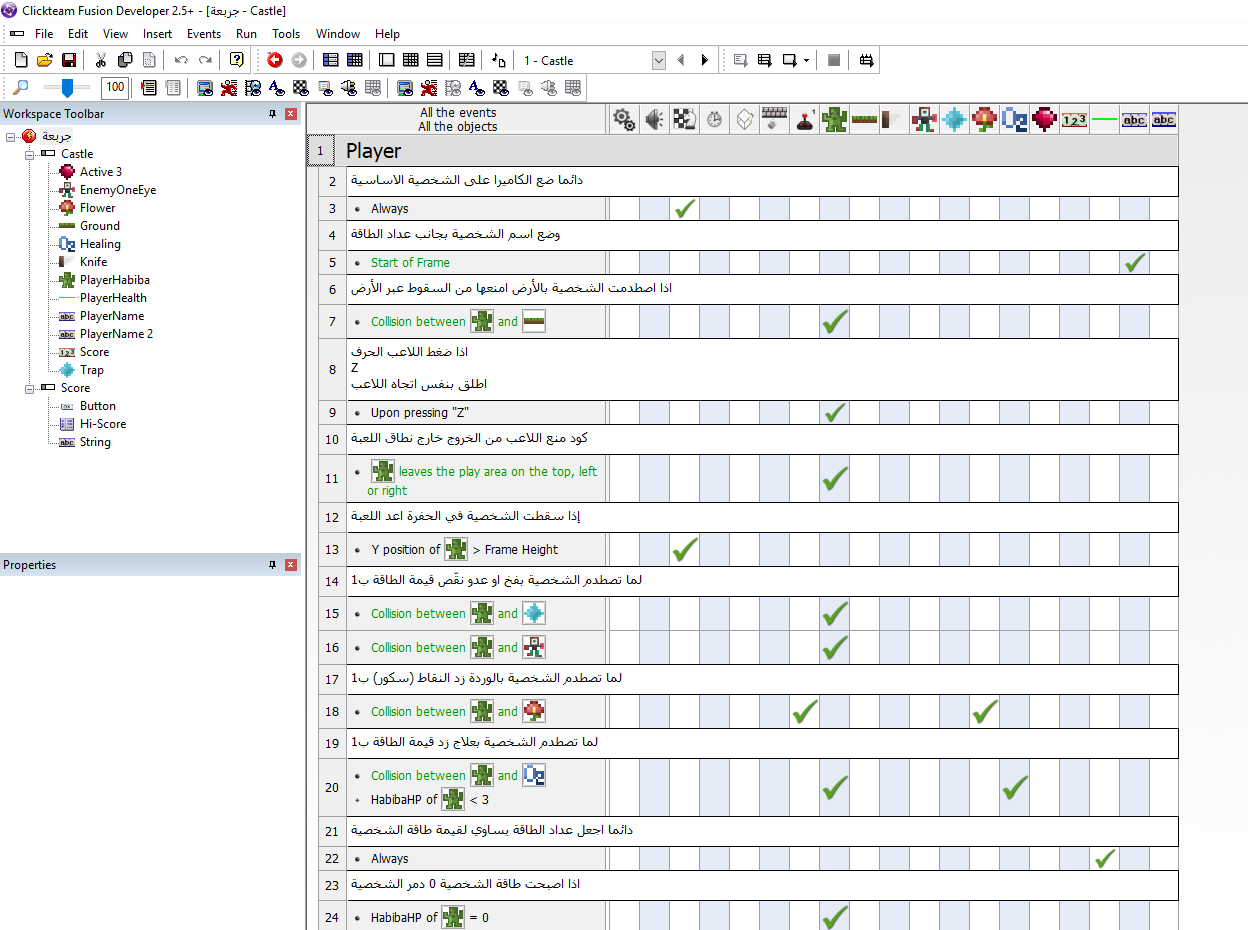Go to previous frame with left arrow
Viewport: 1248px width, 930px height.
tap(681, 60)
